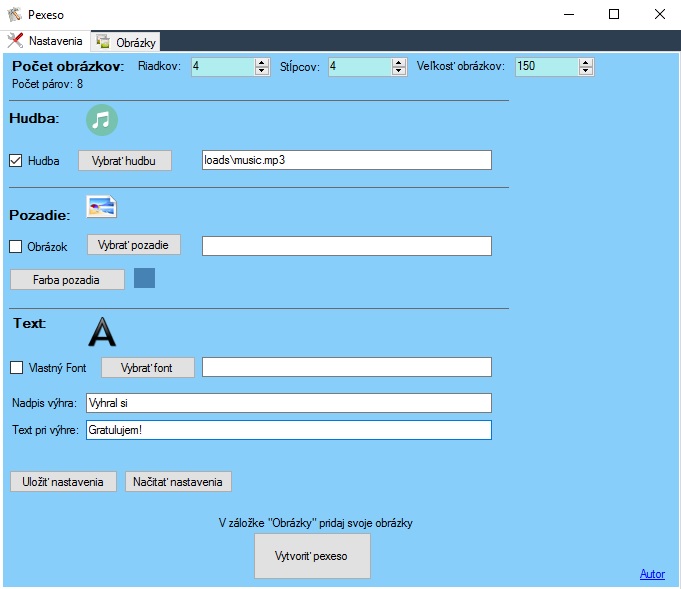Click the Vybrať pozadie button
This screenshot has height=589, width=681.
[134, 245]
